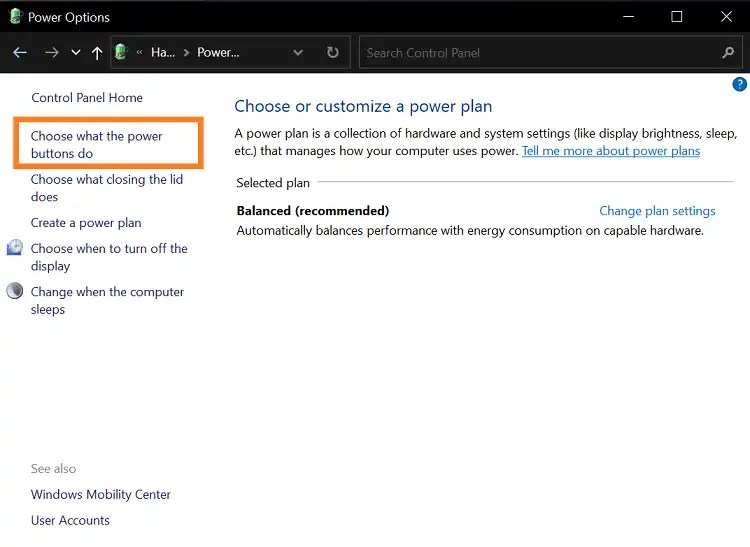Click 'Choose or customize a power plan' heading
The height and width of the screenshot is (547, 750).
click(363, 106)
